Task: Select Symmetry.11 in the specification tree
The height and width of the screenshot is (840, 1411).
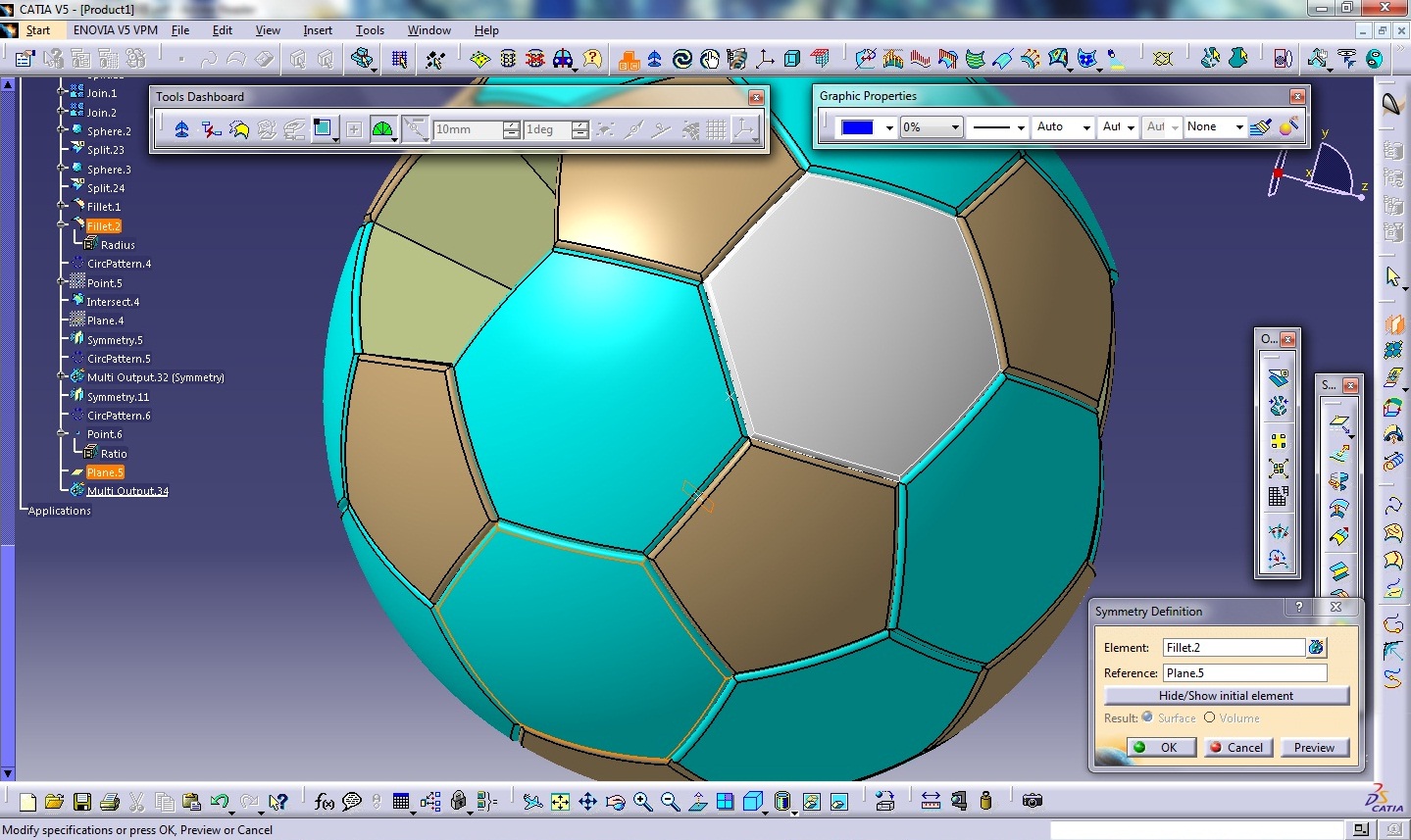Action: [x=118, y=397]
